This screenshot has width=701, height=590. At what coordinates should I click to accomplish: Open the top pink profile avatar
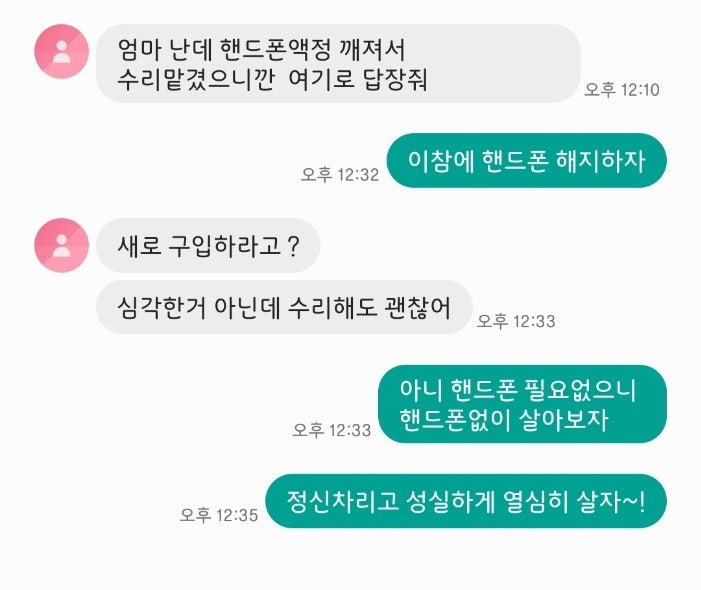pyautogui.click(x=62, y=51)
